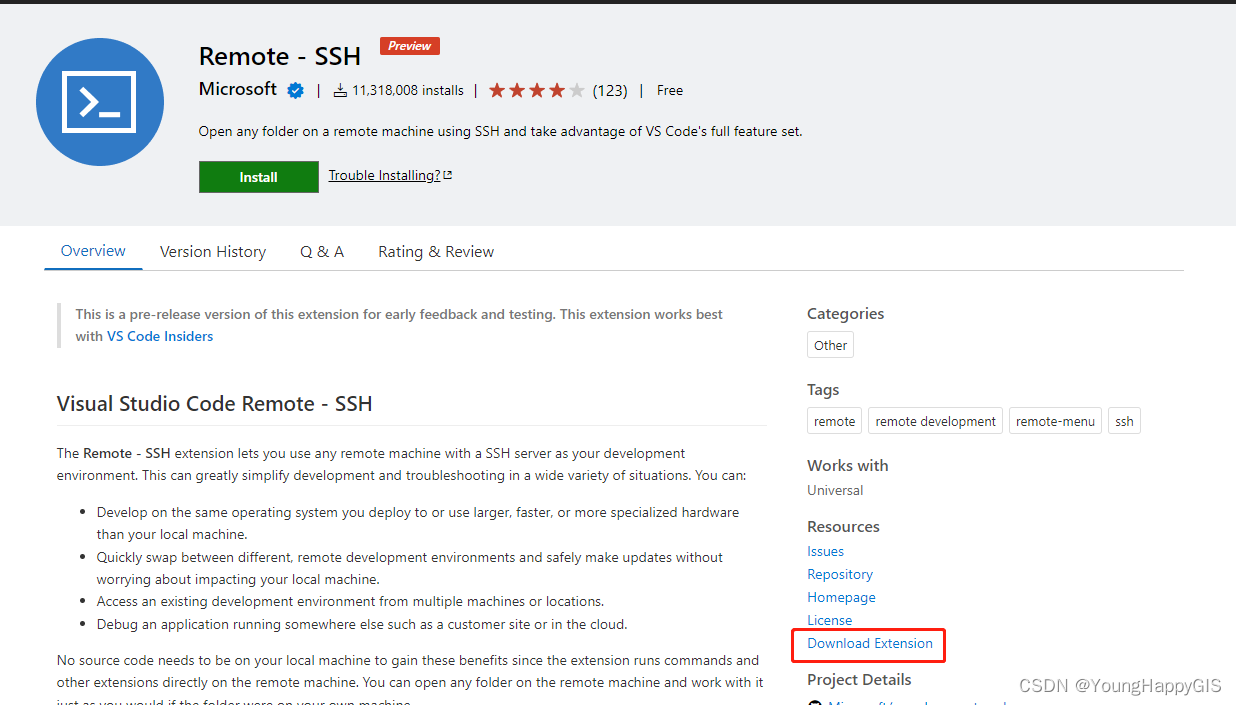Click the Other category tag

(831, 345)
